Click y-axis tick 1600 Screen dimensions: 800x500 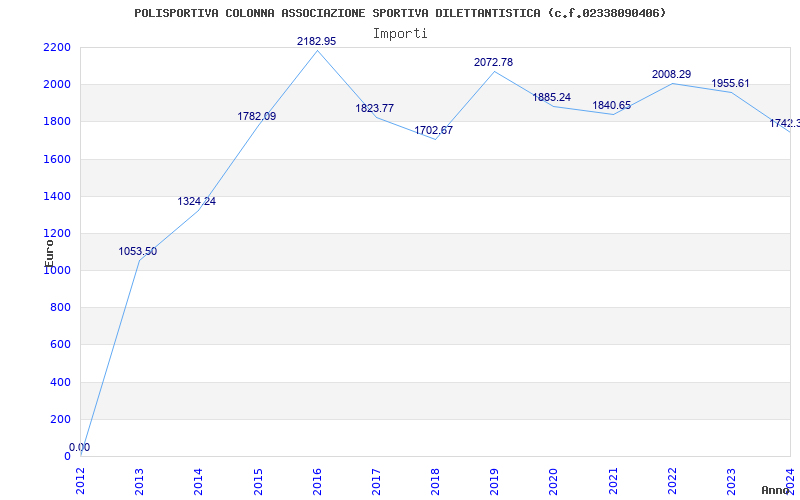tap(57, 159)
